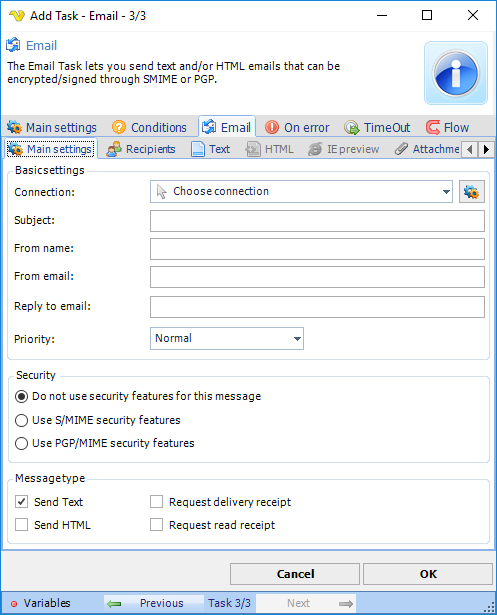Select Use S/MIME security features

point(98,420)
